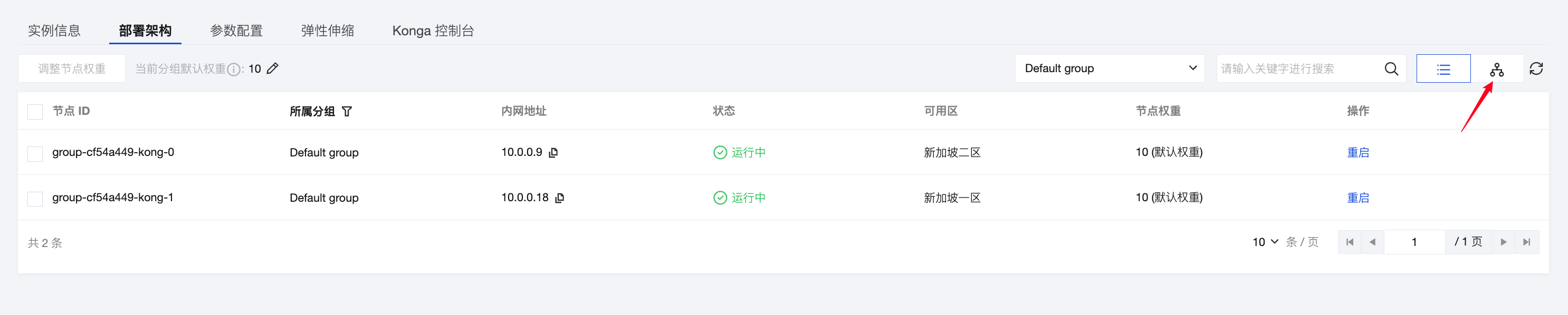This screenshot has height=315, width=1568.
Task: Click the keyword search input field
Action: click(1296, 68)
